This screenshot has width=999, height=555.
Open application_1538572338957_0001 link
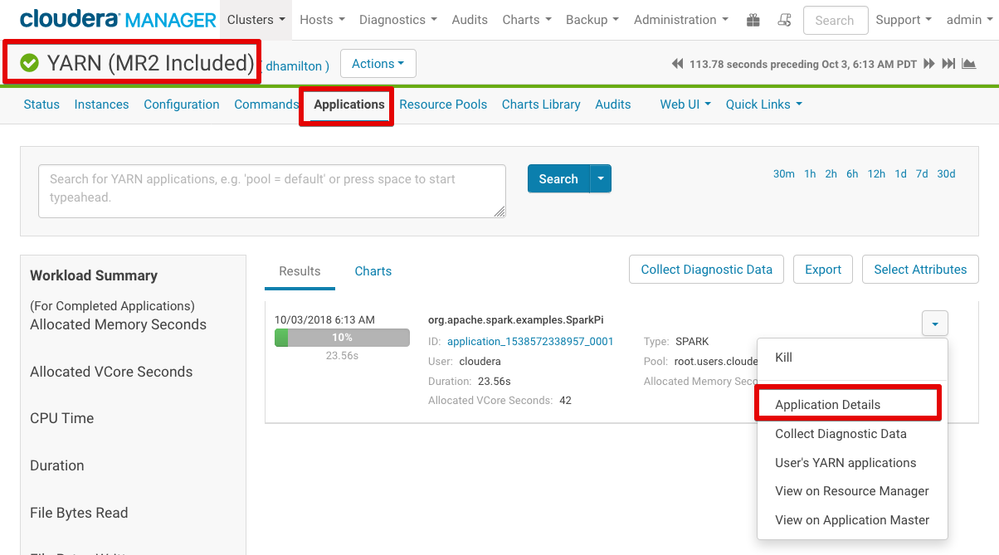point(530,342)
